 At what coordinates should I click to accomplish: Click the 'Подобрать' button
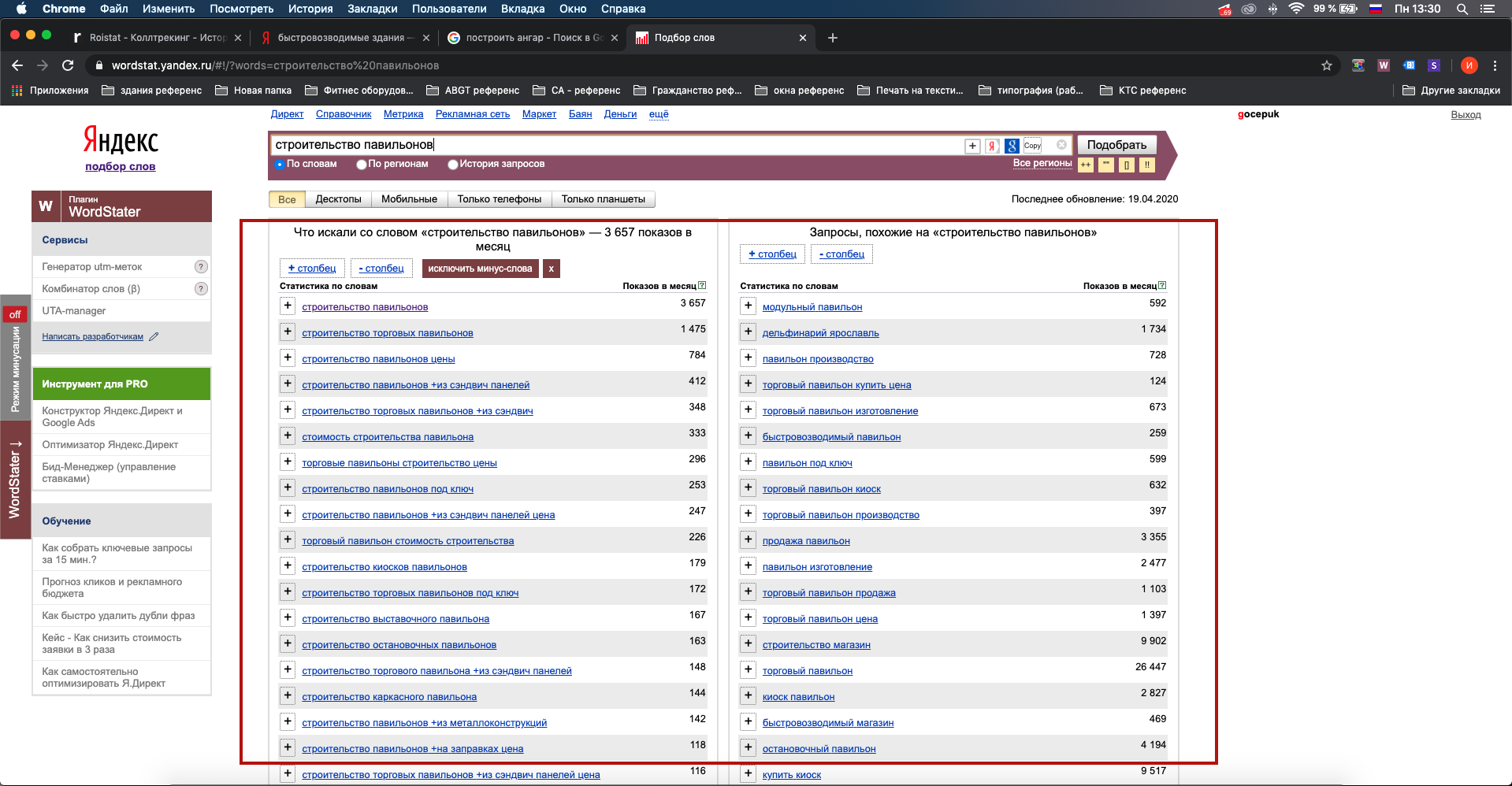pos(1116,145)
